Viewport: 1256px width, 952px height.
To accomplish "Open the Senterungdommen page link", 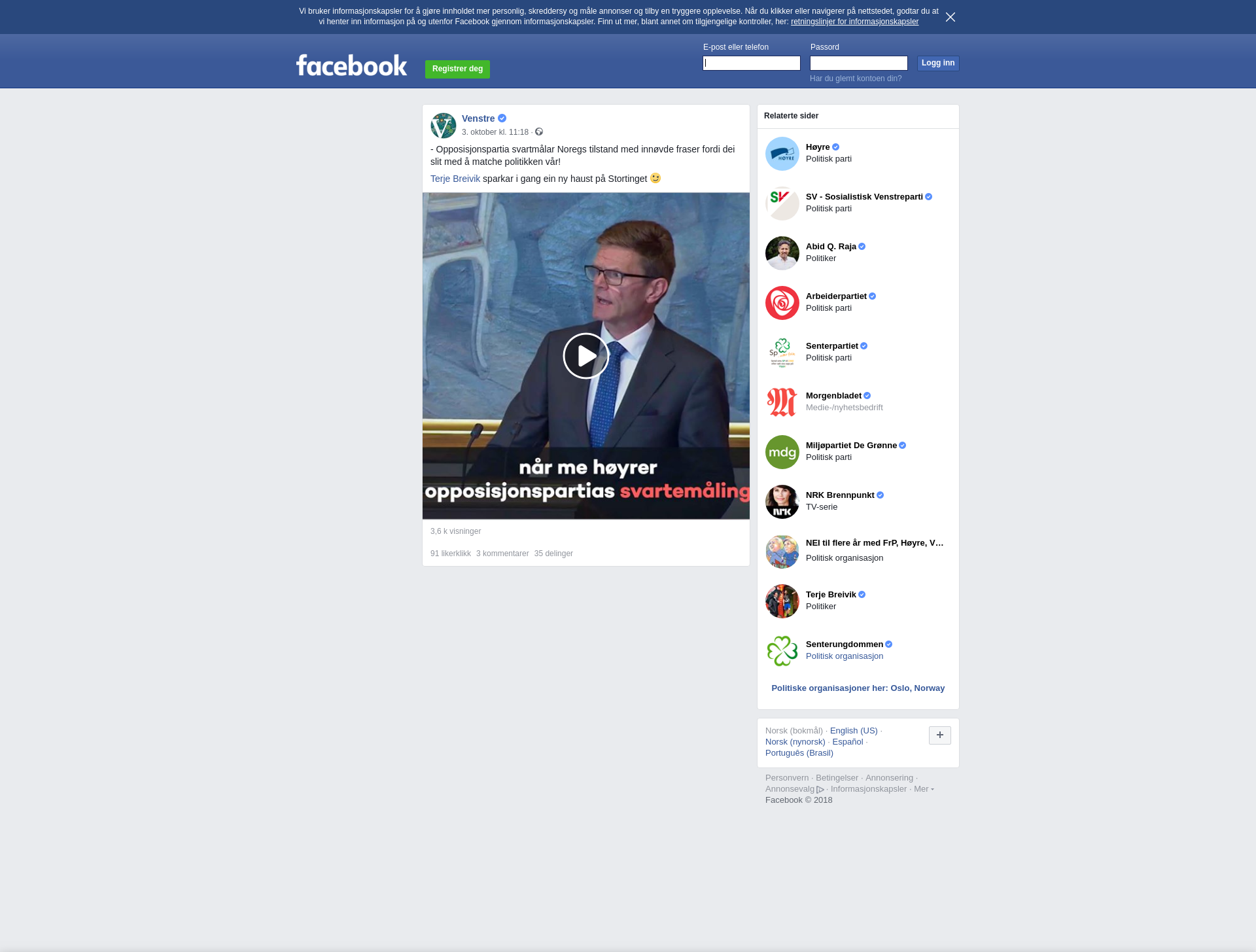I will pyautogui.click(x=845, y=644).
